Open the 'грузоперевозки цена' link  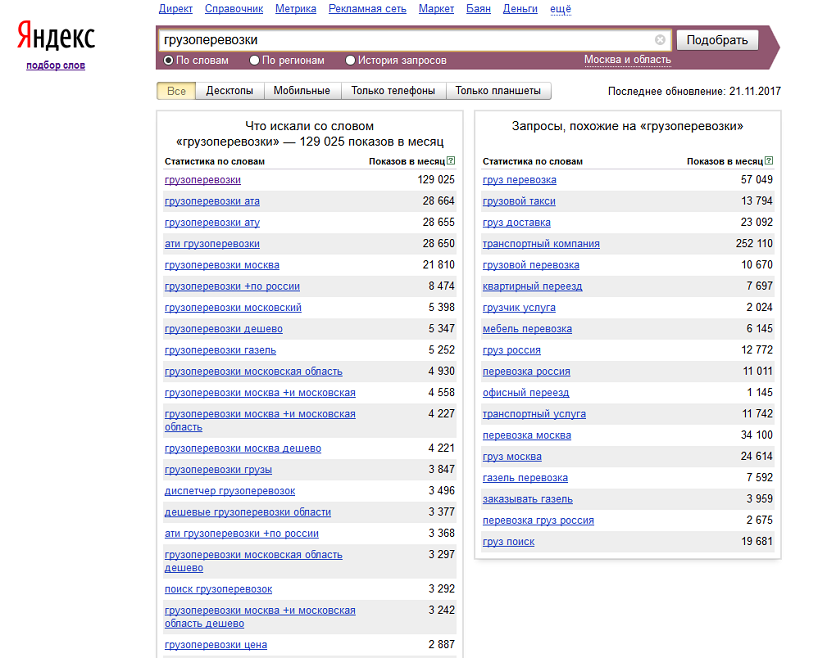pos(215,645)
